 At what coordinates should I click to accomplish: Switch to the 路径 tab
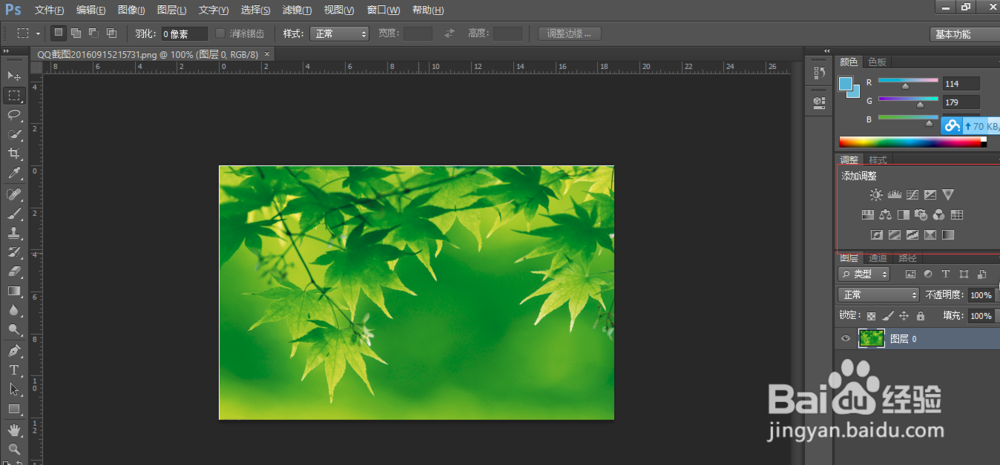point(907,258)
